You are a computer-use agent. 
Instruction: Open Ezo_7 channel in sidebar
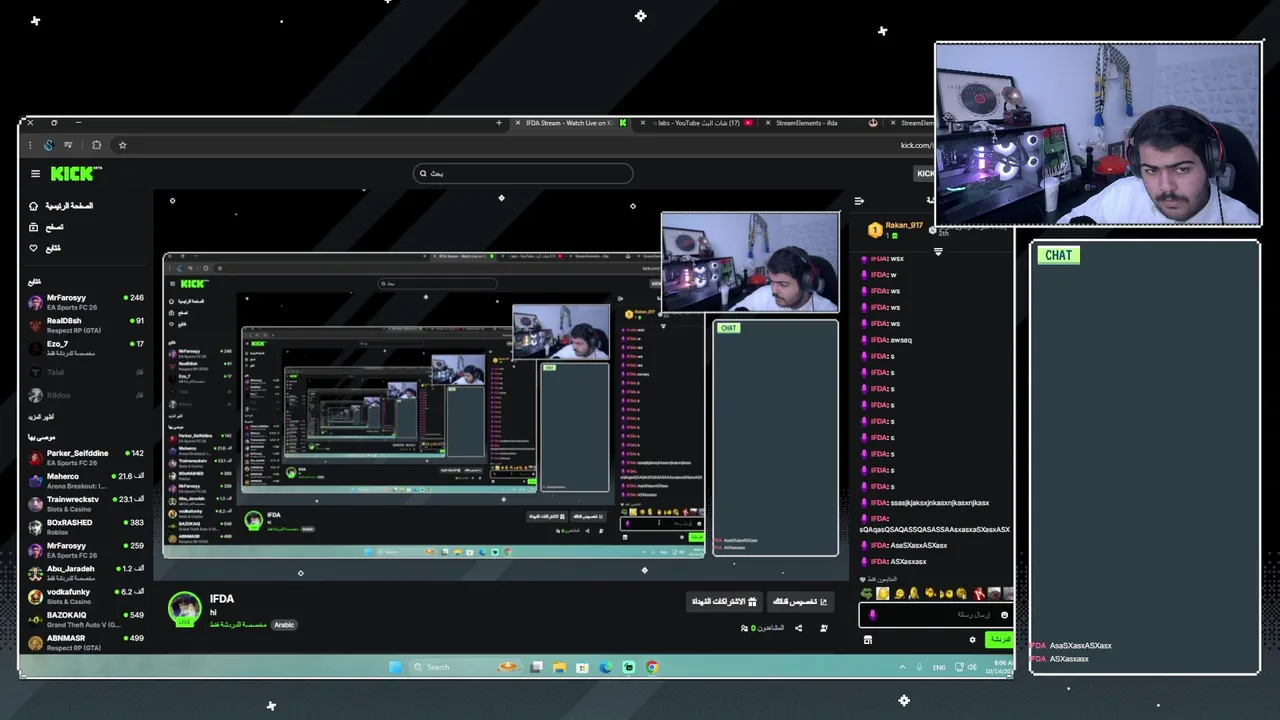[86, 348]
